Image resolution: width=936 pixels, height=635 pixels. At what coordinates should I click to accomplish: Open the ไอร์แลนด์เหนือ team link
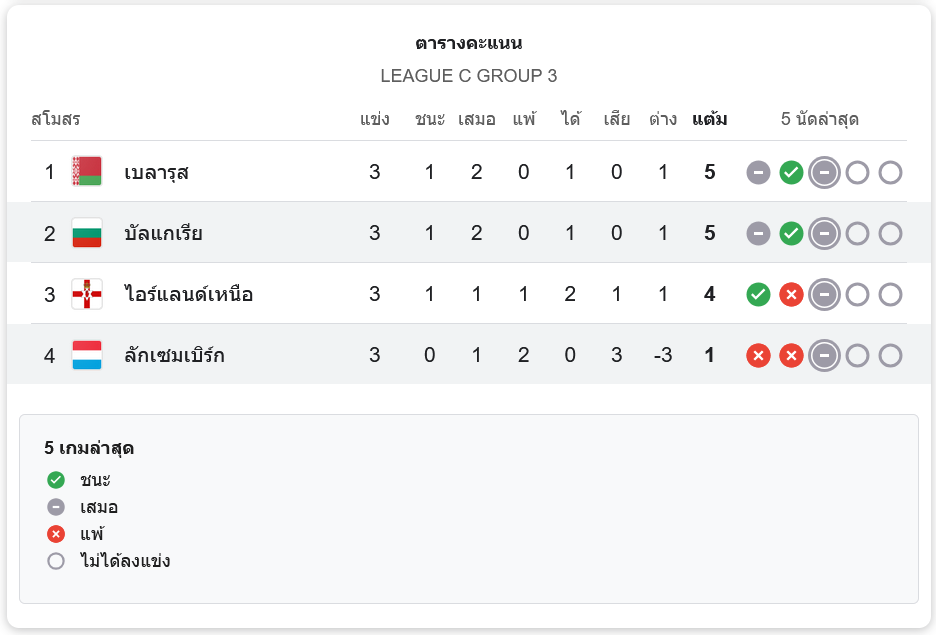tap(189, 294)
